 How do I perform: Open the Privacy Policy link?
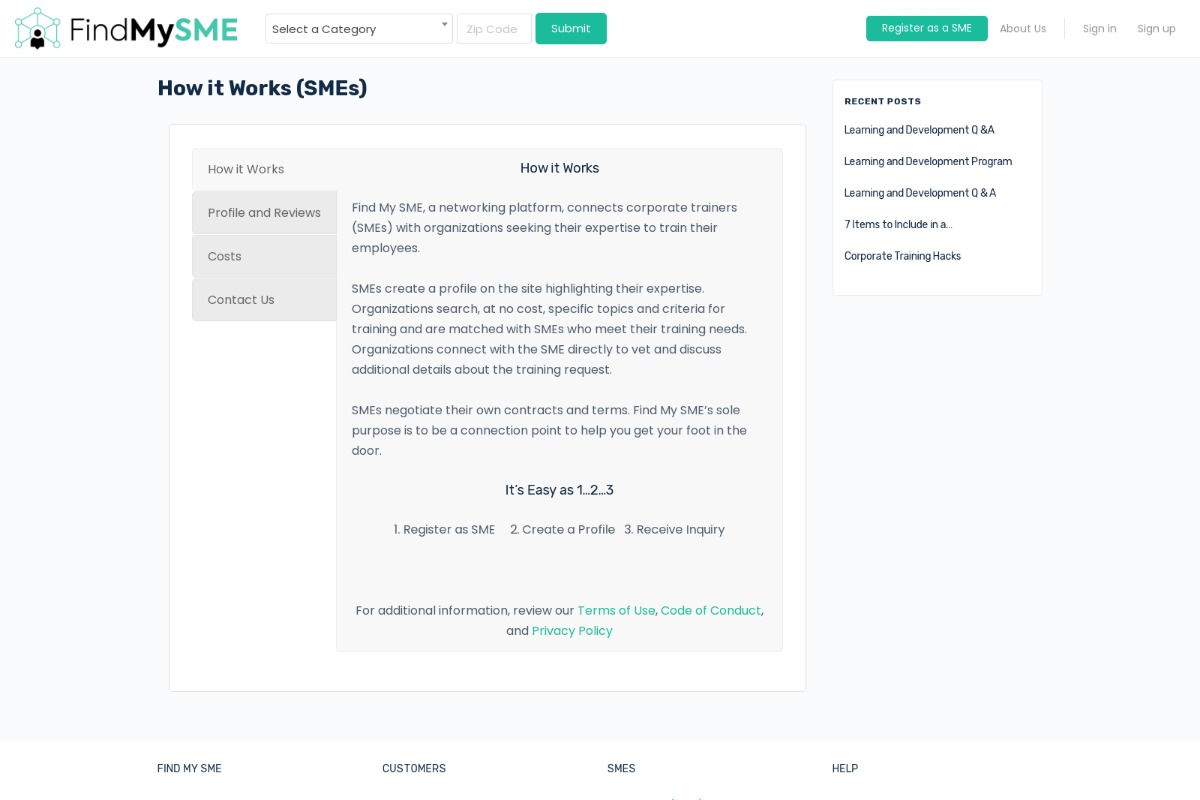coord(572,631)
